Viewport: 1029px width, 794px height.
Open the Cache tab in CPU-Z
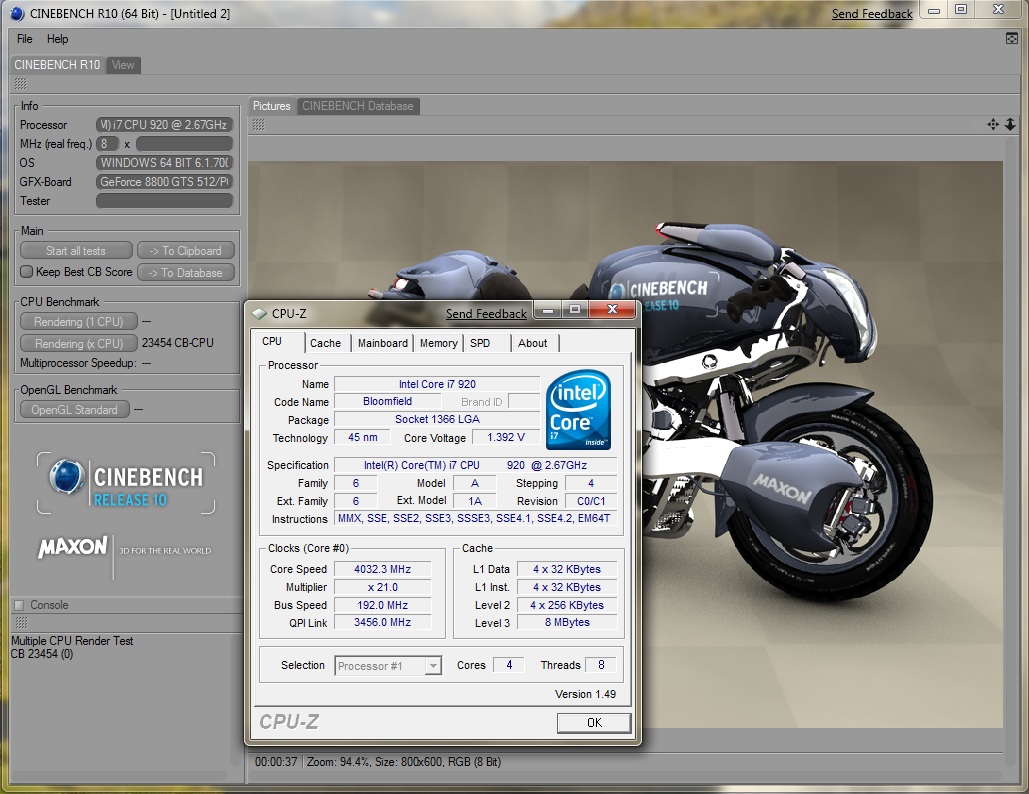point(326,343)
